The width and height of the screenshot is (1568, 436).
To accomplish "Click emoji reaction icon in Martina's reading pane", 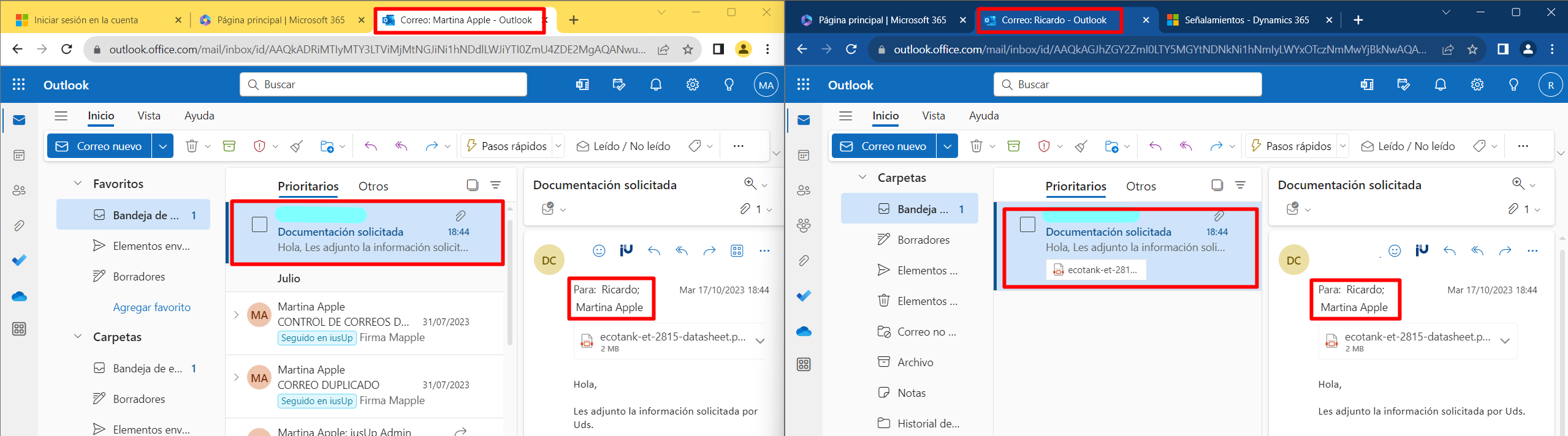I will coord(599,250).
